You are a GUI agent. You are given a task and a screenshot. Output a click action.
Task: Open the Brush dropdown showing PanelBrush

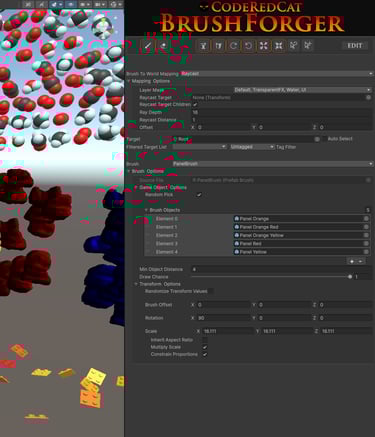272,164
